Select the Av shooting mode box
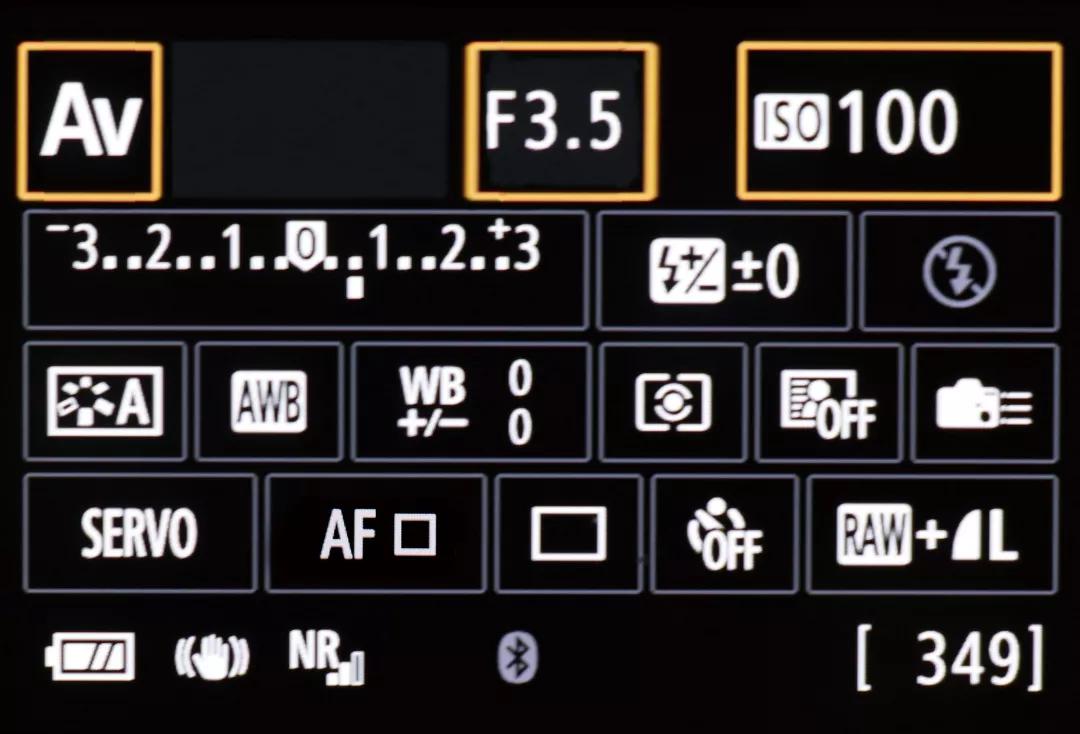1080x734 pixels. pos(90,121)
